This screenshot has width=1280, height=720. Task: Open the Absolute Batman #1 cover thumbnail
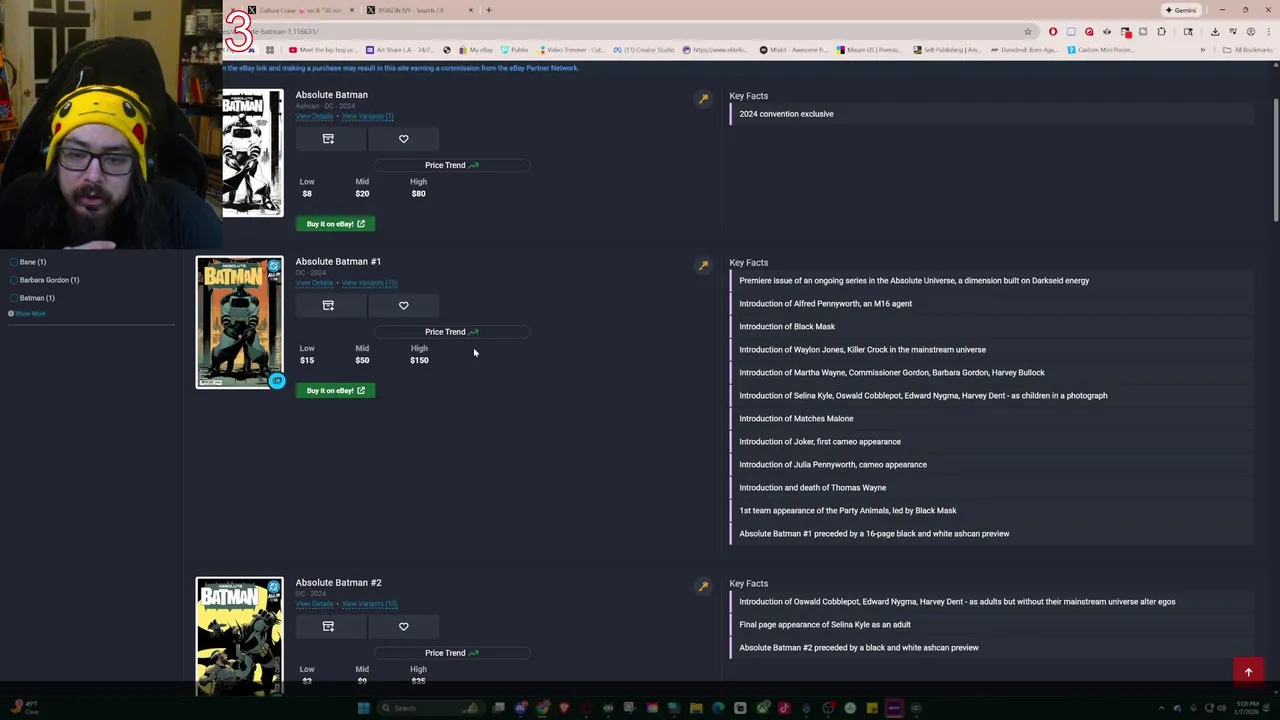point(239,322)
